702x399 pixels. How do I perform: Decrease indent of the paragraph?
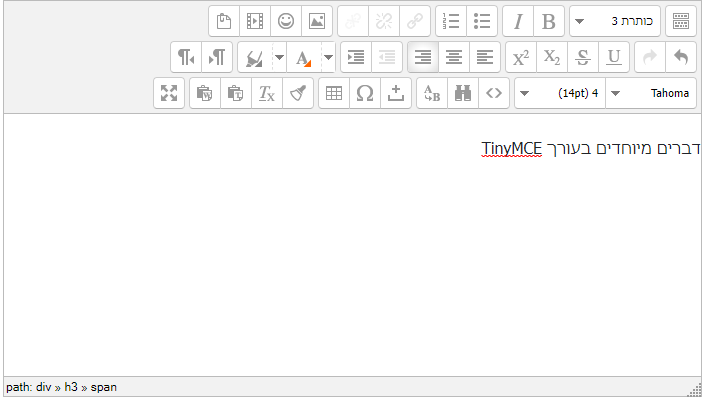click(387, 57)
